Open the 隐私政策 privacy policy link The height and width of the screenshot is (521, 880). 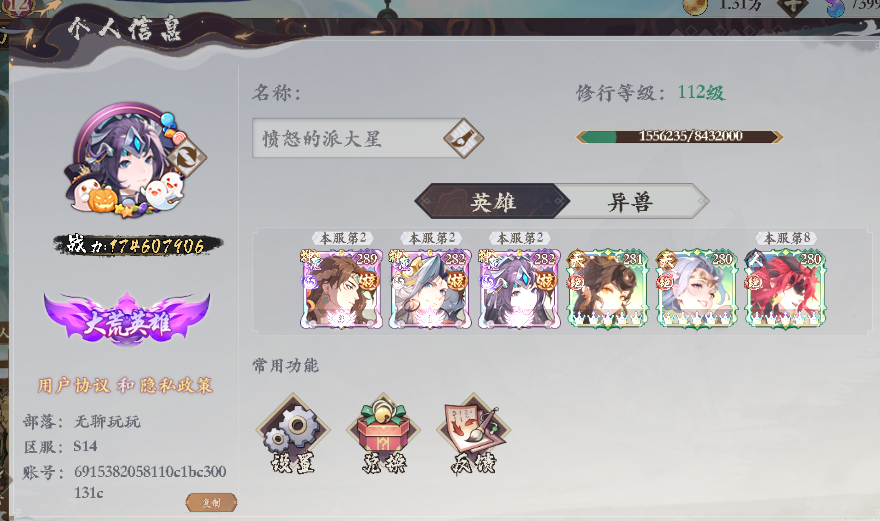[x=176, y=385]
